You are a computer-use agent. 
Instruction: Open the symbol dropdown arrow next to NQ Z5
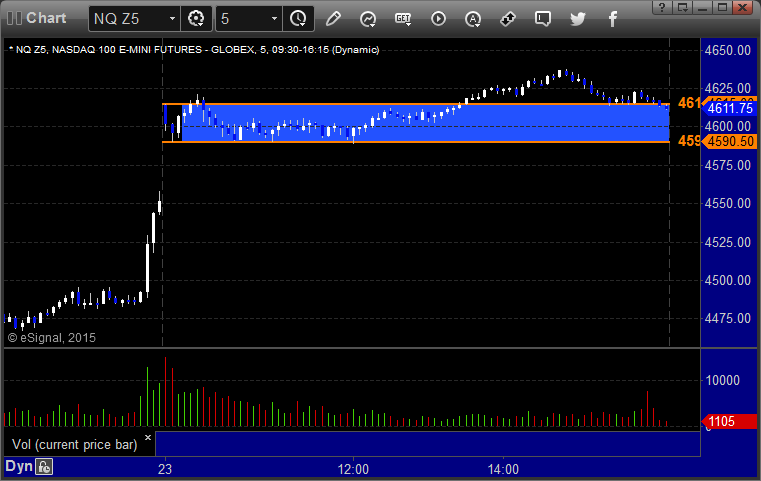pos(172,18)
